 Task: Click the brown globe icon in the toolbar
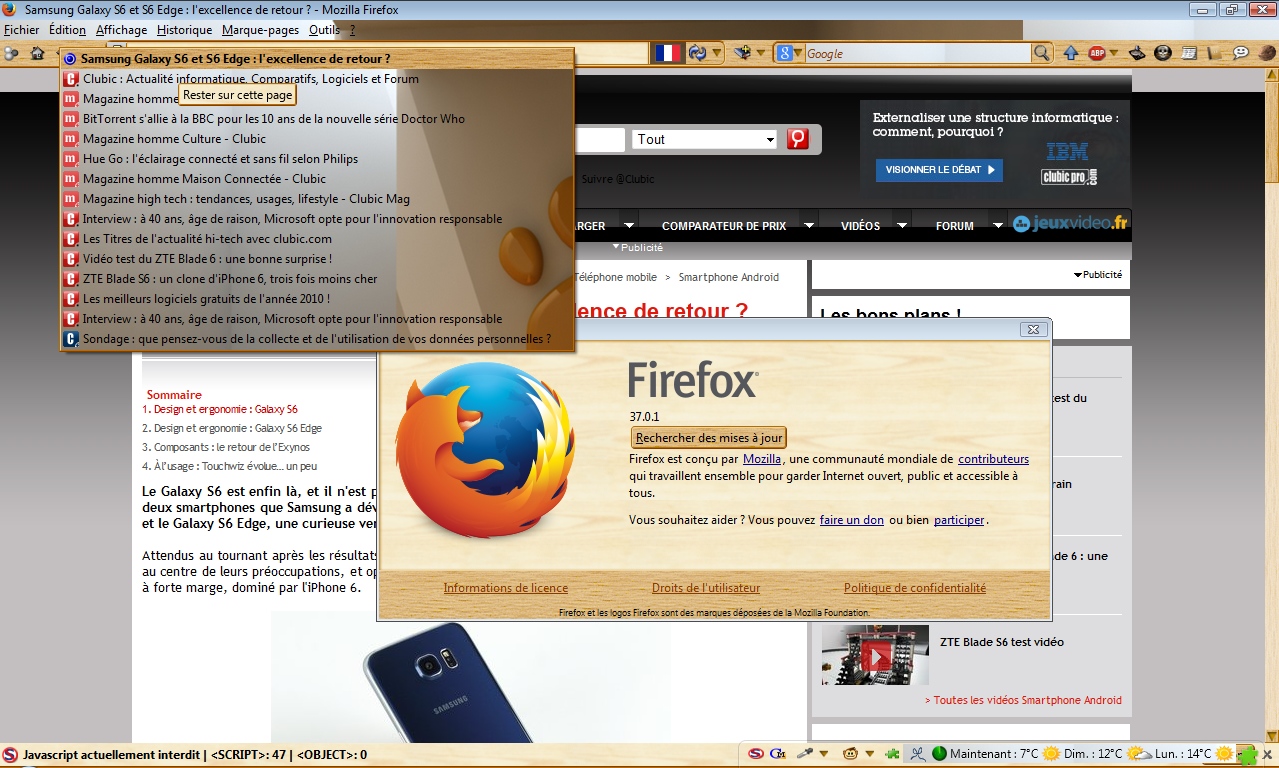(x=1266, y=53)
